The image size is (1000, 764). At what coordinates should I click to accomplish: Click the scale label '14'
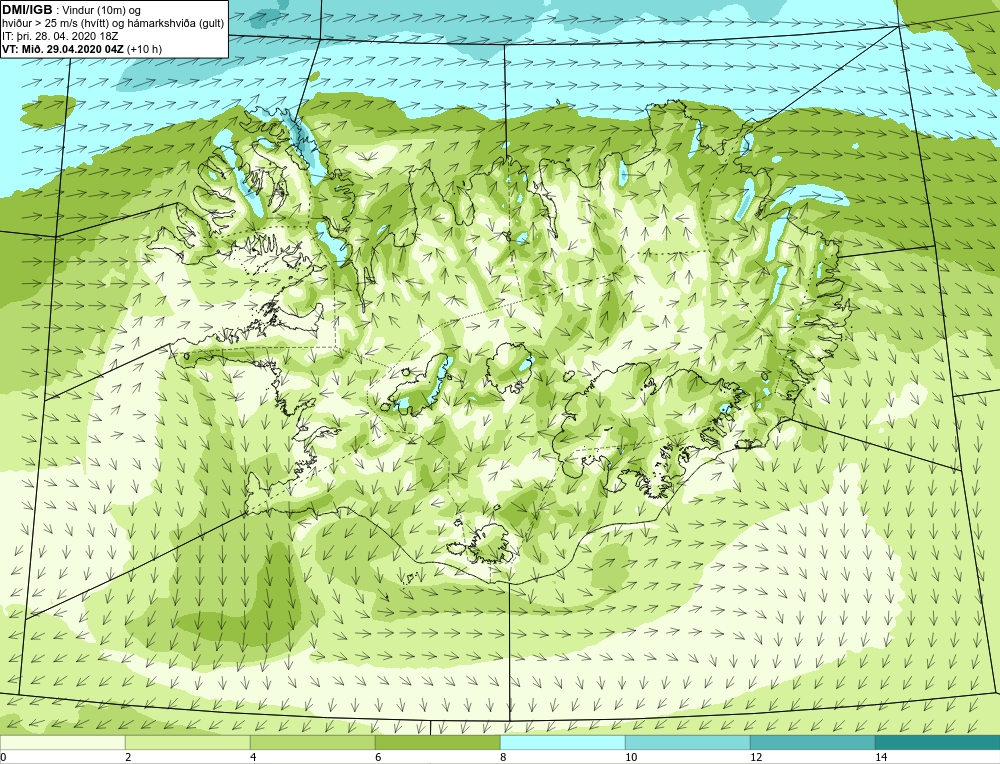click(881, 757)
